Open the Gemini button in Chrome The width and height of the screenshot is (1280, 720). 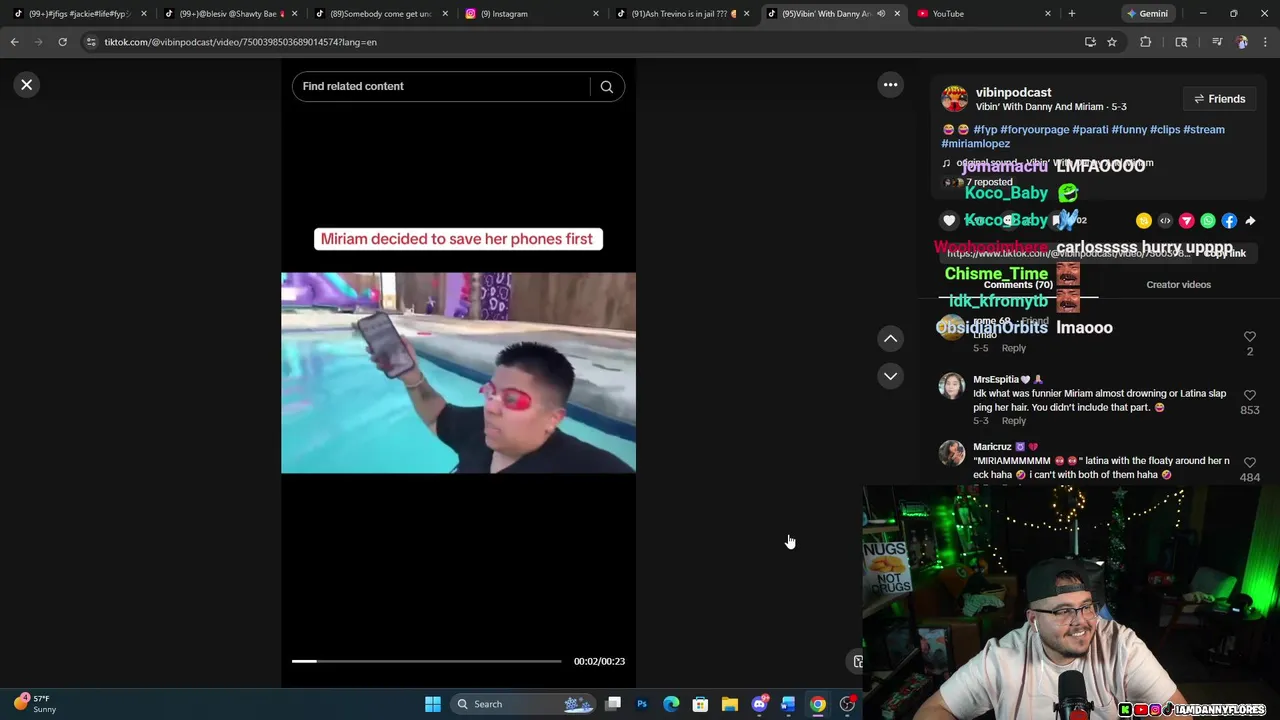1147,14
